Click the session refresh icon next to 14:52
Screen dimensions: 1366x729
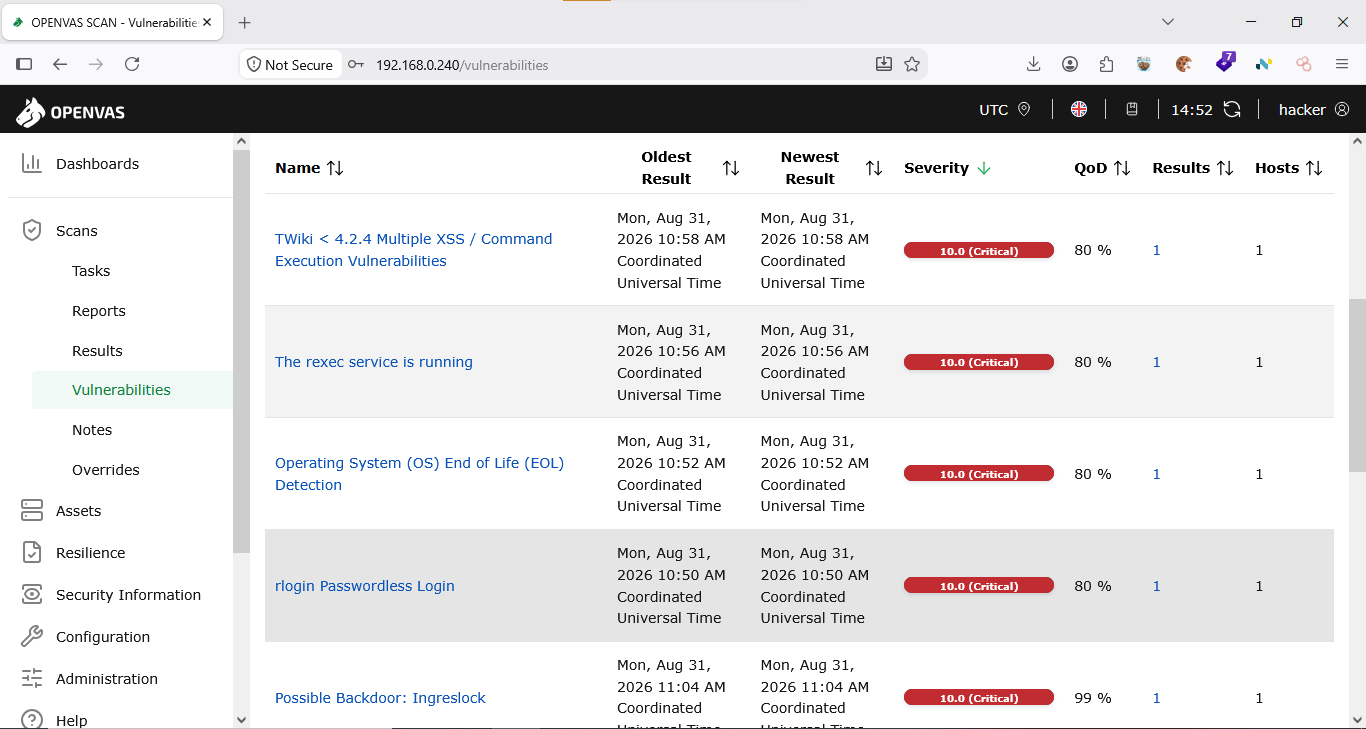[1232, 109]
